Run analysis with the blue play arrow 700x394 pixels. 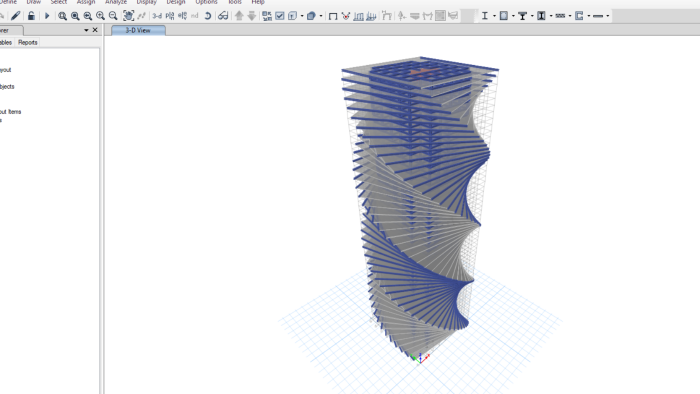tap(46, 16)
